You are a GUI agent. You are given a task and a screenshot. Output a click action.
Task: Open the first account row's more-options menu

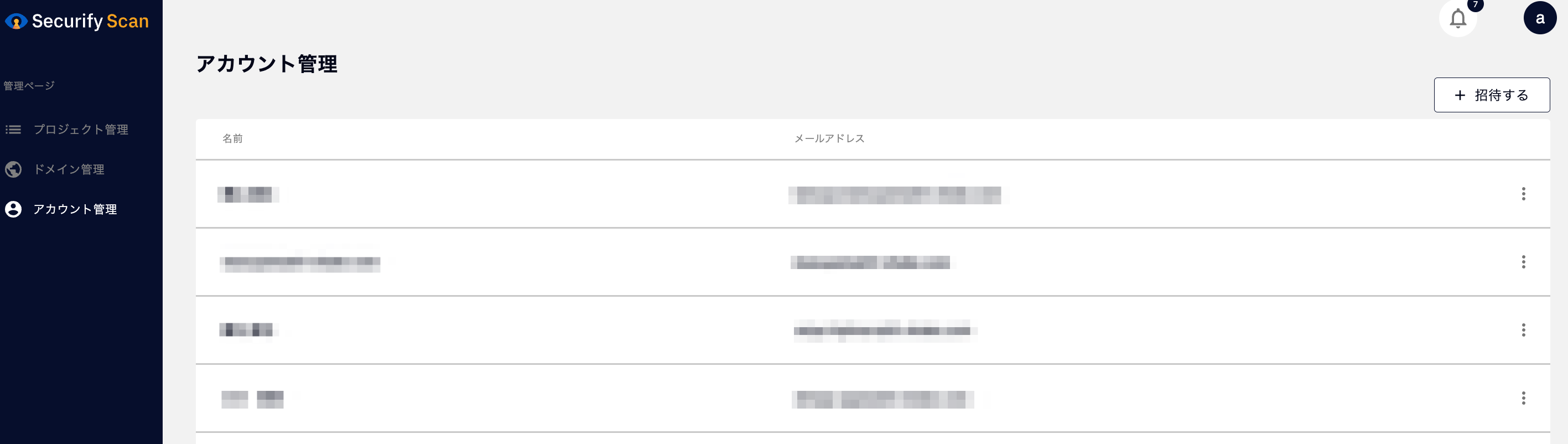point(1524,194)
